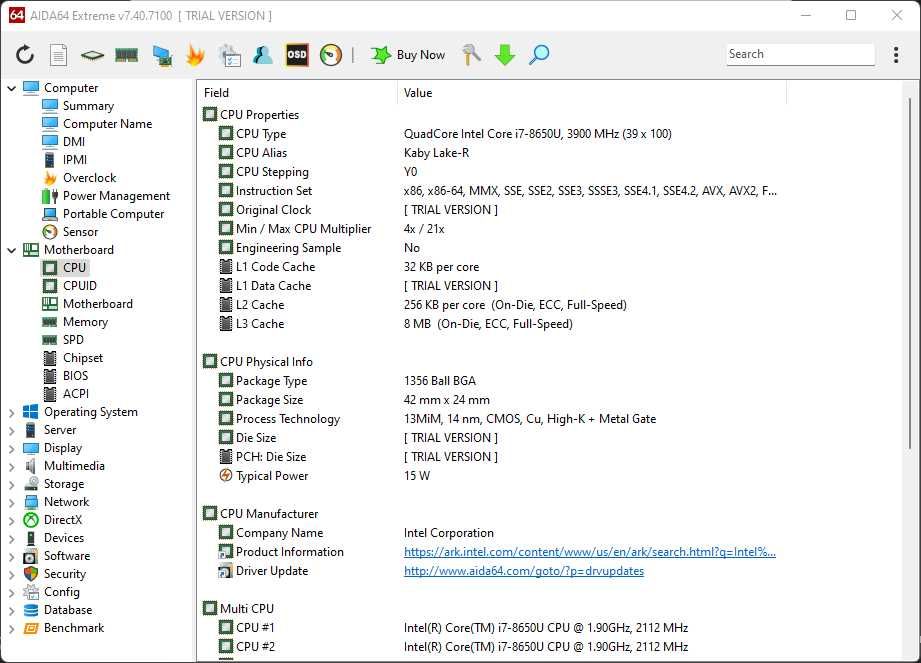Click the motherboard chip toolbar icon
This screenshot has width=921, height=663.
coord(92,55)
